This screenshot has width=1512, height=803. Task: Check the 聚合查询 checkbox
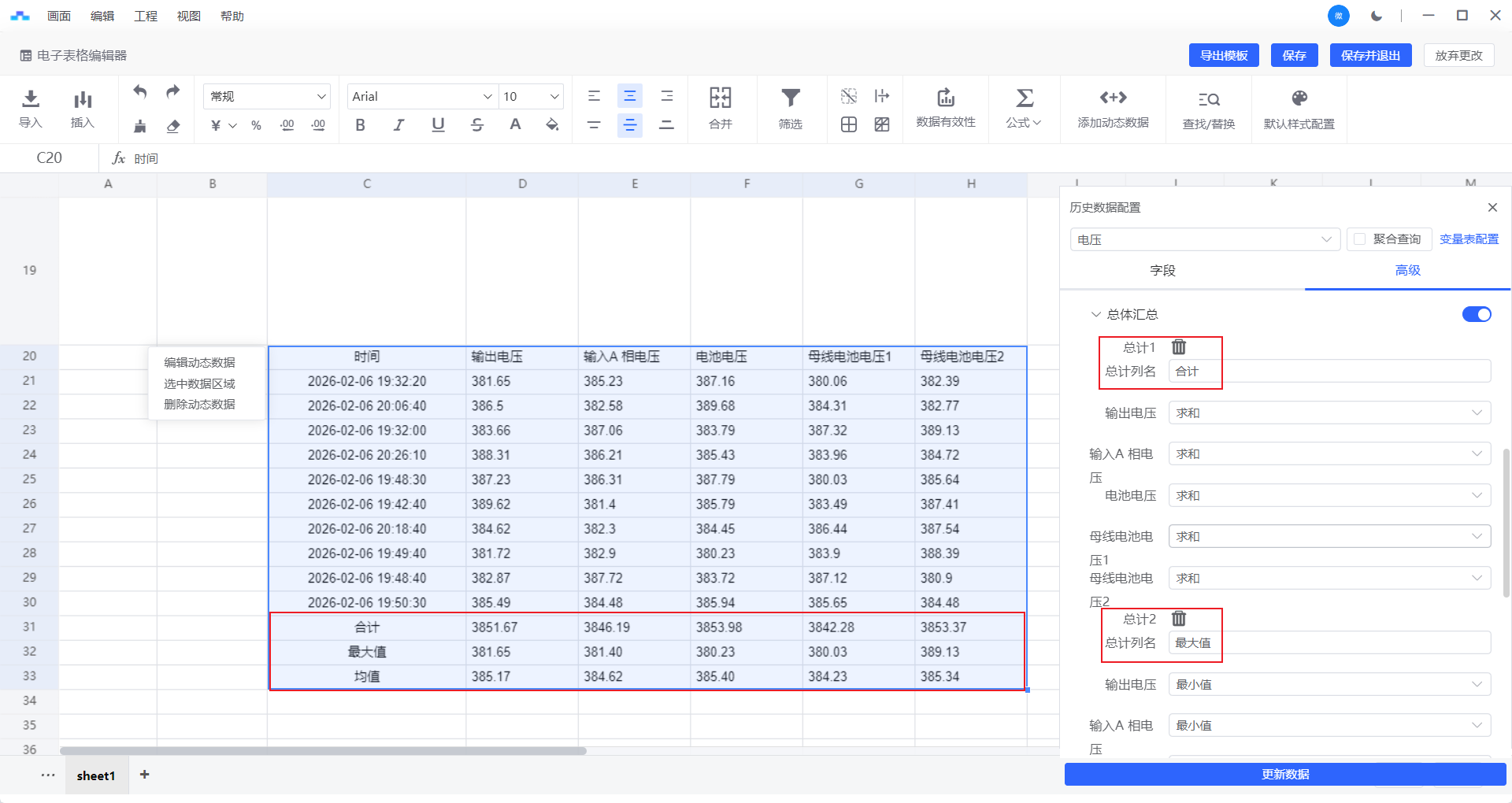point(1360,239)
